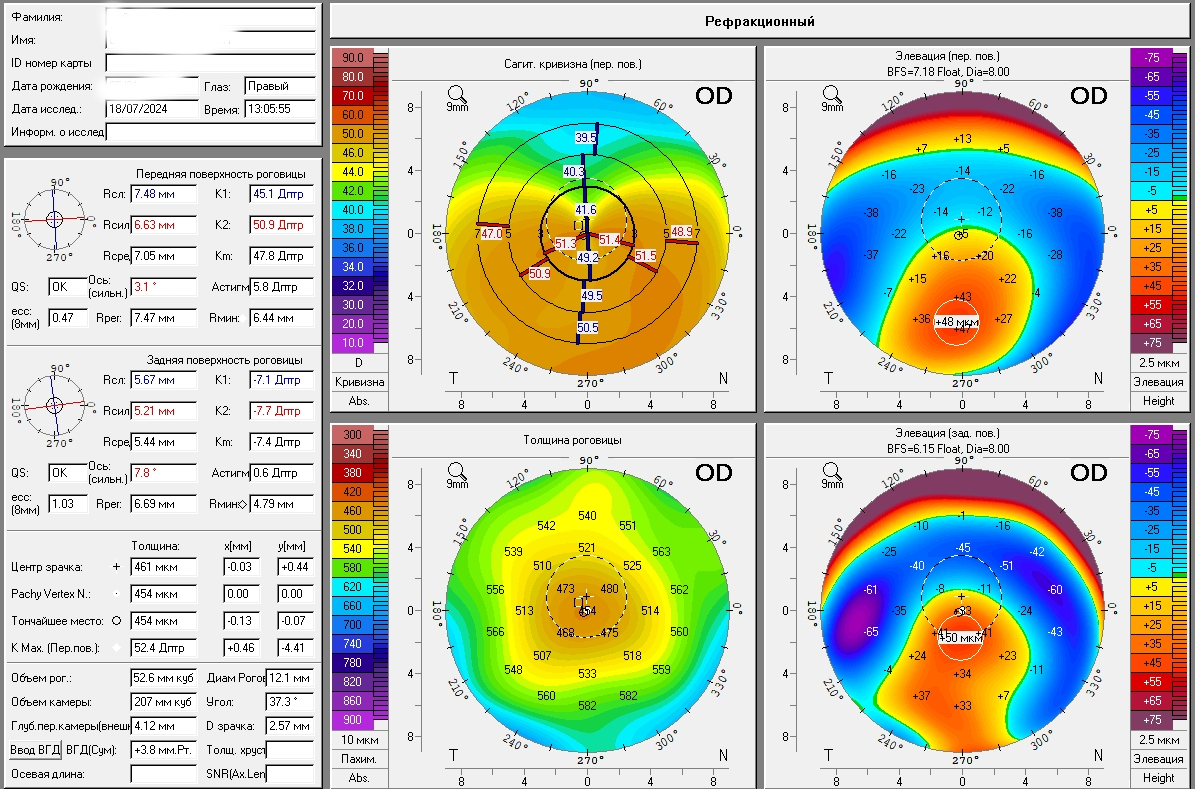The height and width of the screenshot is (789, 1195).
Task: Click the +48 мкм marker on the anterior elevation map
Action: tap(956, 322)
